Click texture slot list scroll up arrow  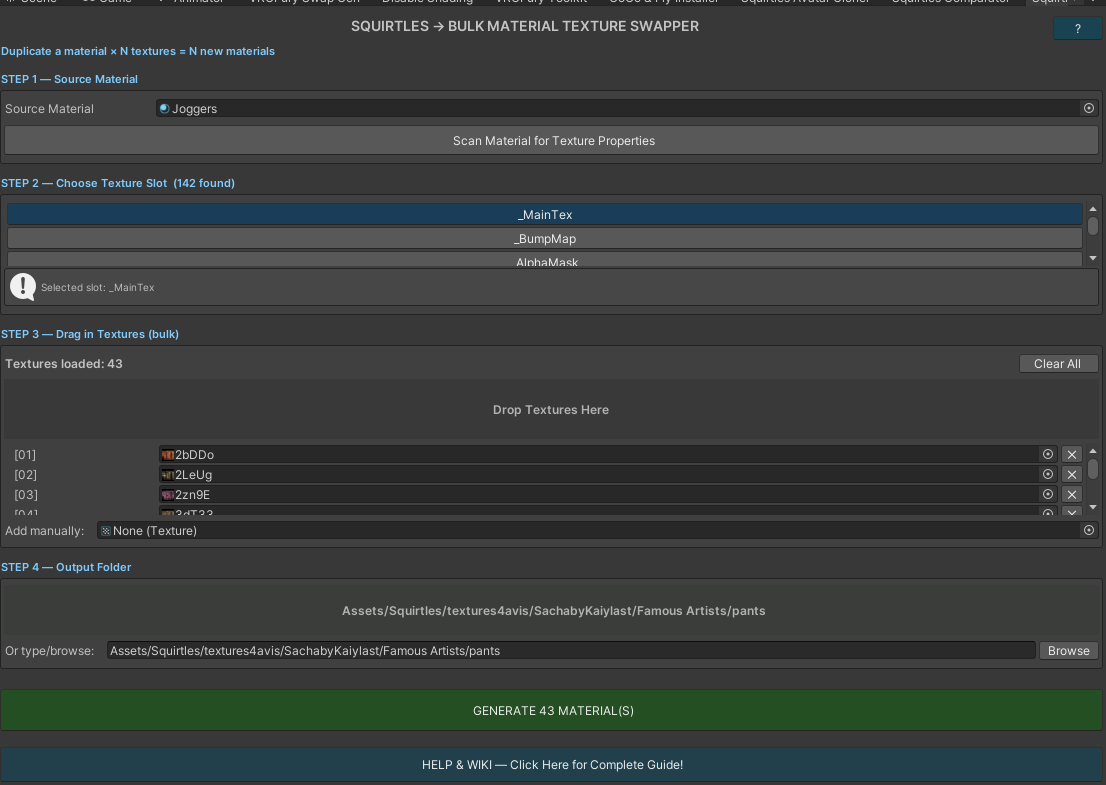[1093, 209]
